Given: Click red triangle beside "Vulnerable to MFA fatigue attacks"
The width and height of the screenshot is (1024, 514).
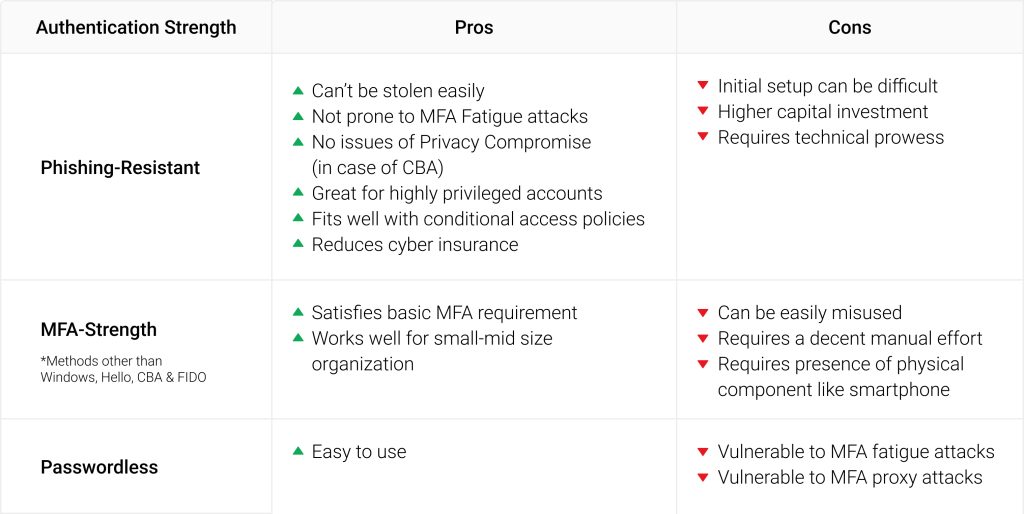Looking at the screenshot, I should pyautogui.click(x=703, y=452).
